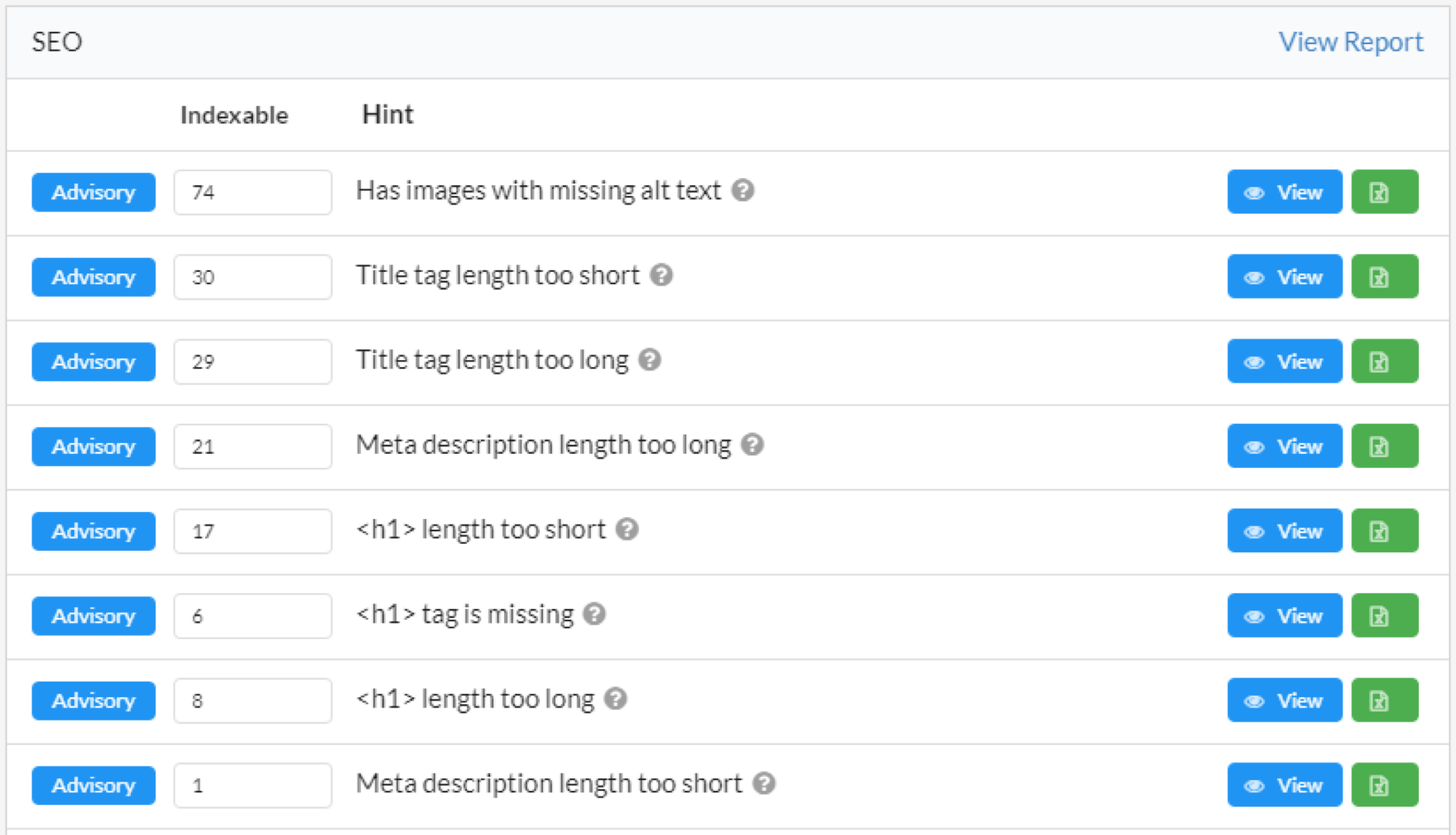Click View for meta description too short

(1284, 785)
